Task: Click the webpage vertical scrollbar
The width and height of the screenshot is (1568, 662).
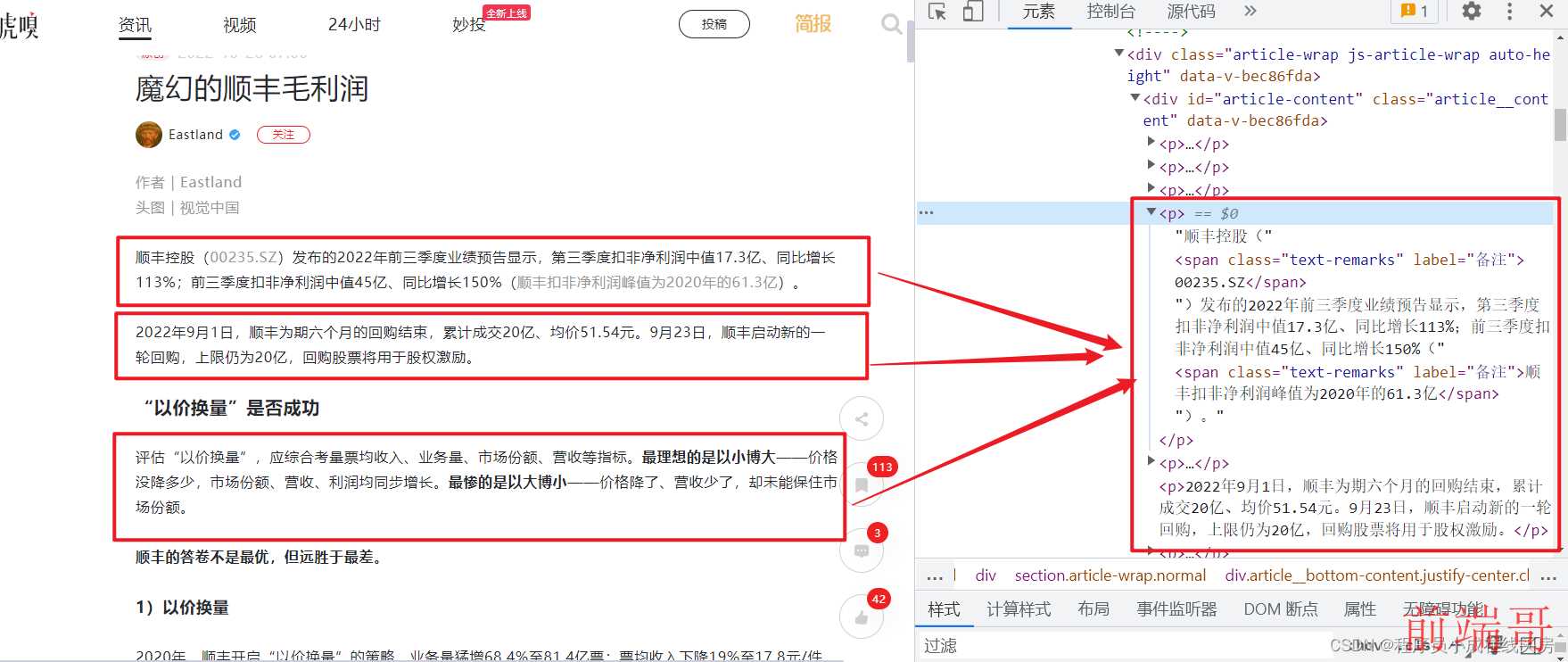Action: (910, 40)
